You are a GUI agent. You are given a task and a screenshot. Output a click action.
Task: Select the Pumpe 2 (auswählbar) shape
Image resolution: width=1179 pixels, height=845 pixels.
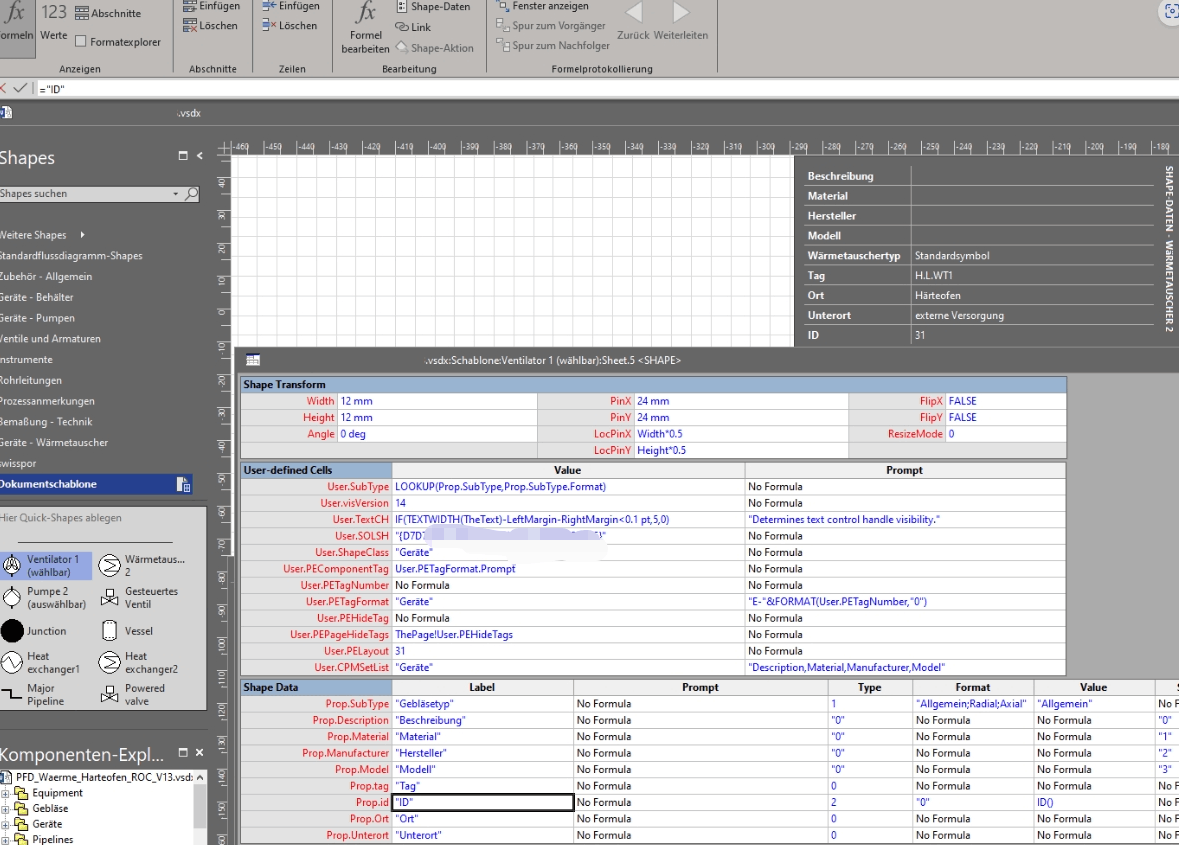pyautogui.click(x=12, y=598)
